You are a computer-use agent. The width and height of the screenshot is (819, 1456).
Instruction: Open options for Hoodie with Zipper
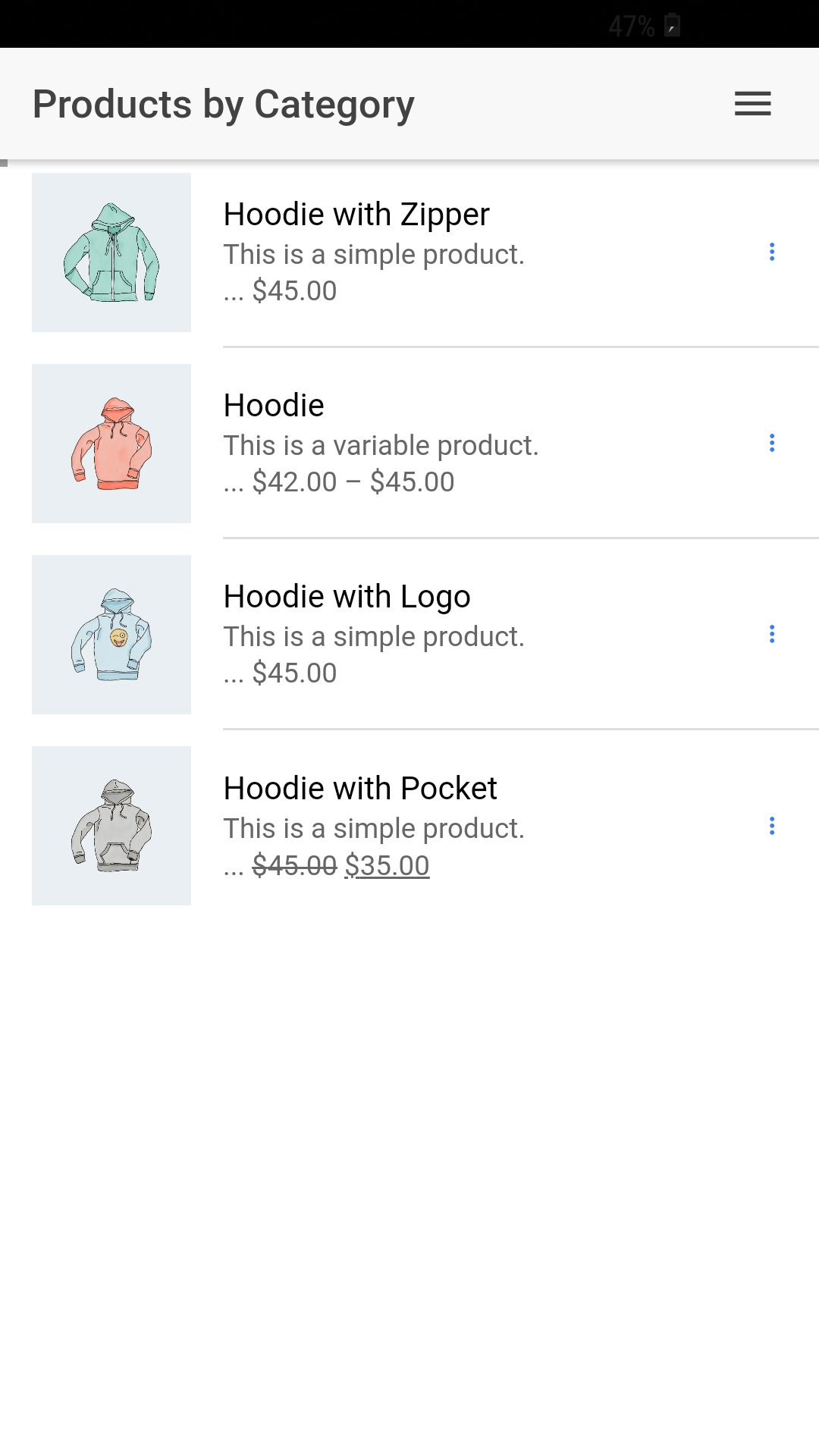click(x=772, y=252)
